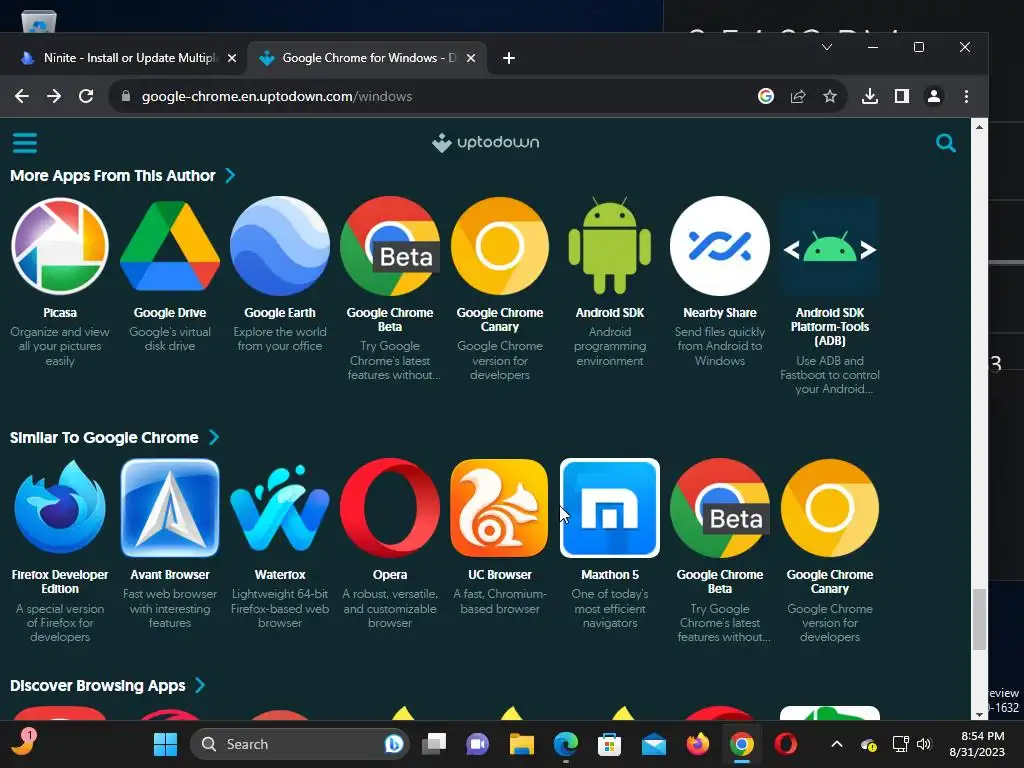The height and width of the screenshot is (768, 1024).
Task: Open the Uptodown hamburger menu
Action: point(25,143)
